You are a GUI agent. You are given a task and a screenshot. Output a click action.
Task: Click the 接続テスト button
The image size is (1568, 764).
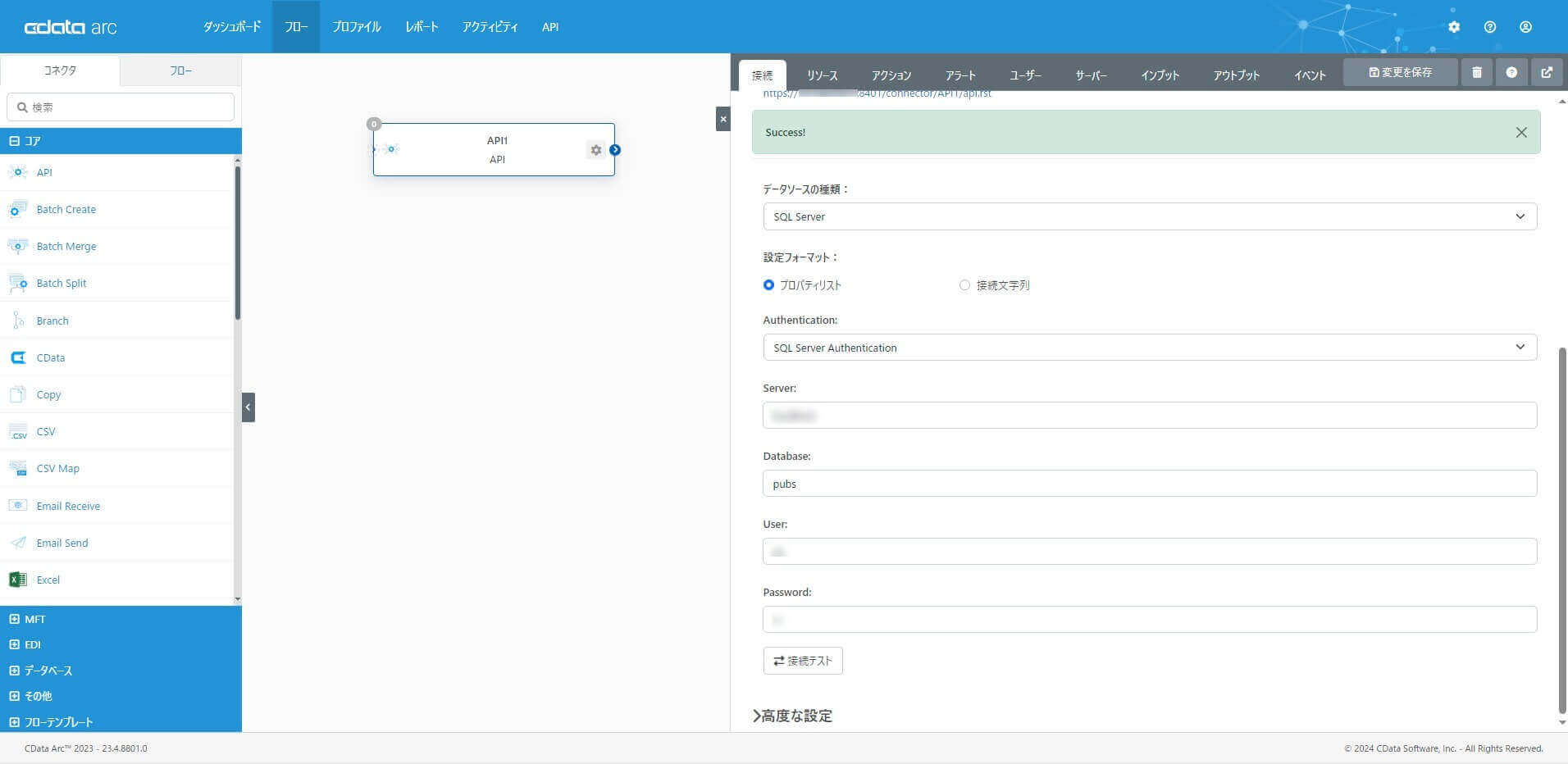pyautogui.click(x=803, y=661)
